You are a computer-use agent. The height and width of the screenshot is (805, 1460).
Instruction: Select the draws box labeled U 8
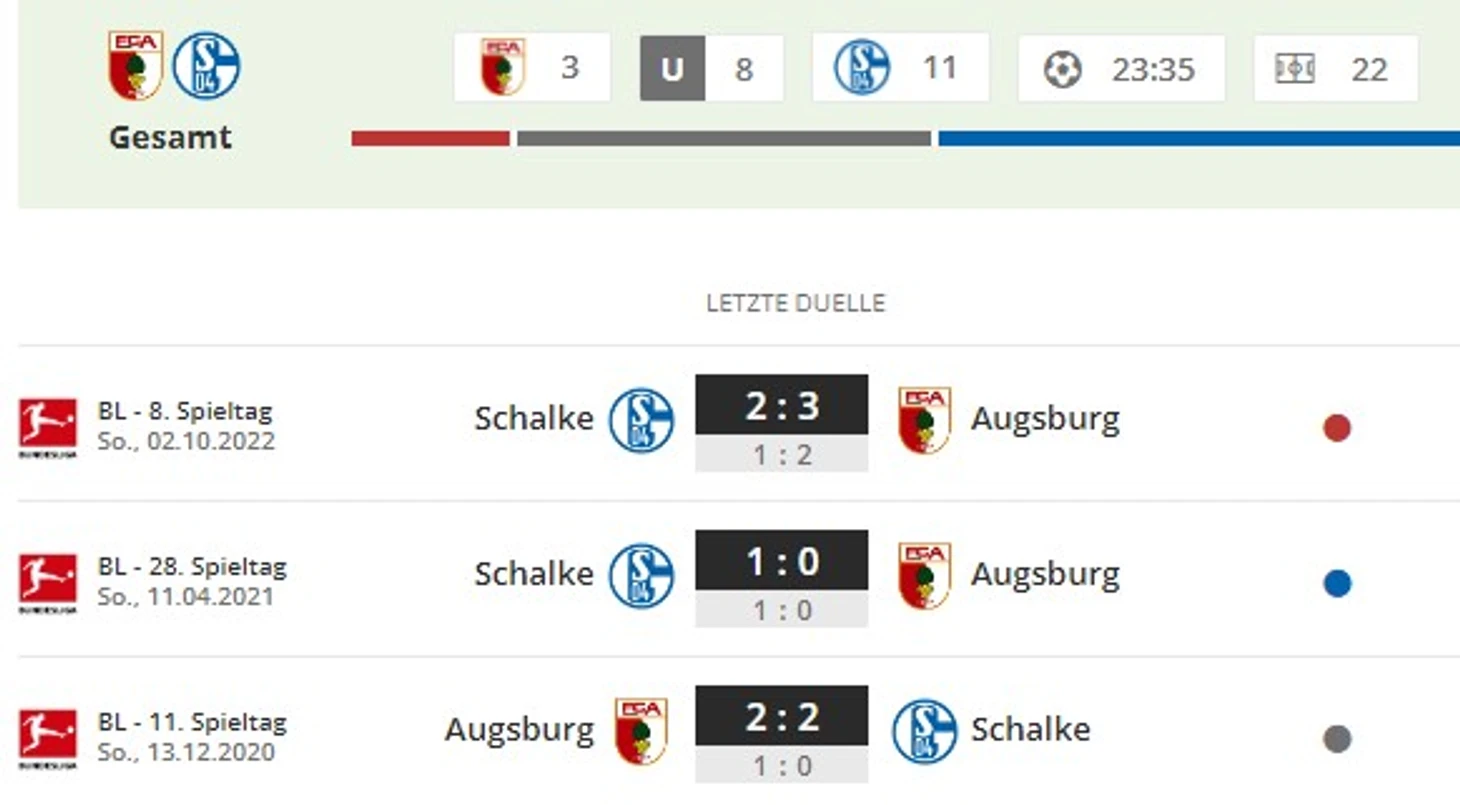point(712,68)
